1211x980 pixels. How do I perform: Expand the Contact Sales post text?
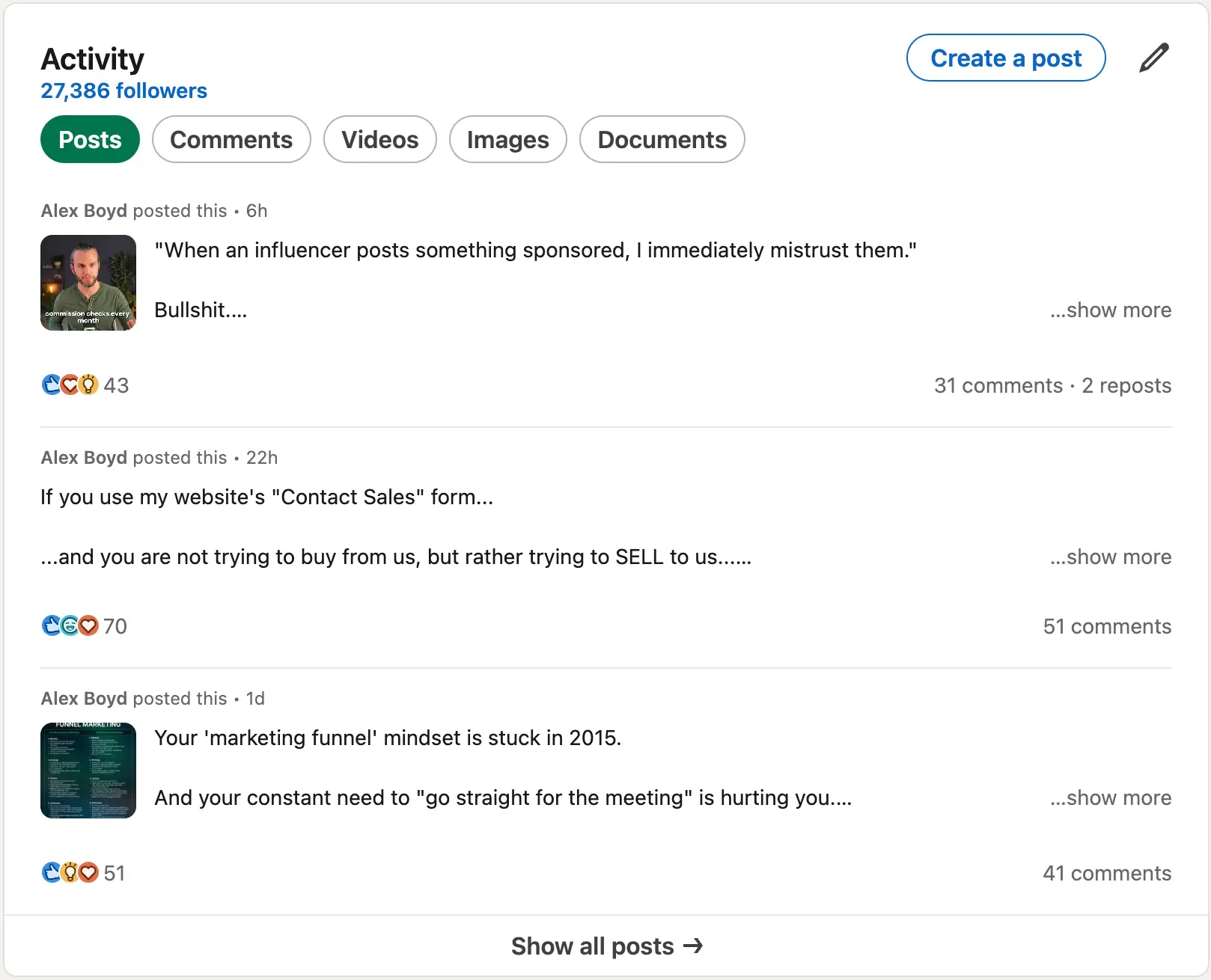[x=1111, y=557]
